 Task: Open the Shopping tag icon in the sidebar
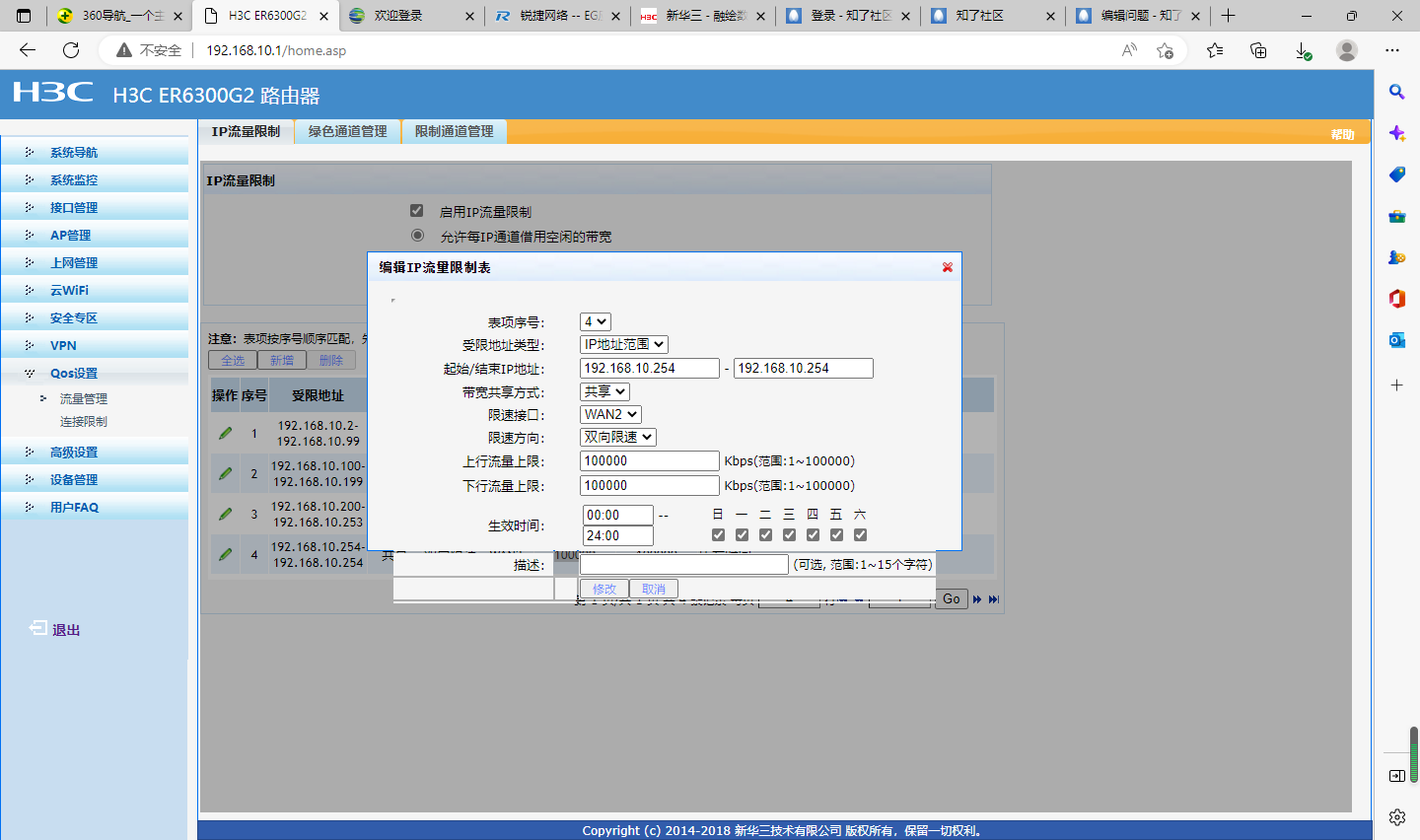coord(1397,175)
